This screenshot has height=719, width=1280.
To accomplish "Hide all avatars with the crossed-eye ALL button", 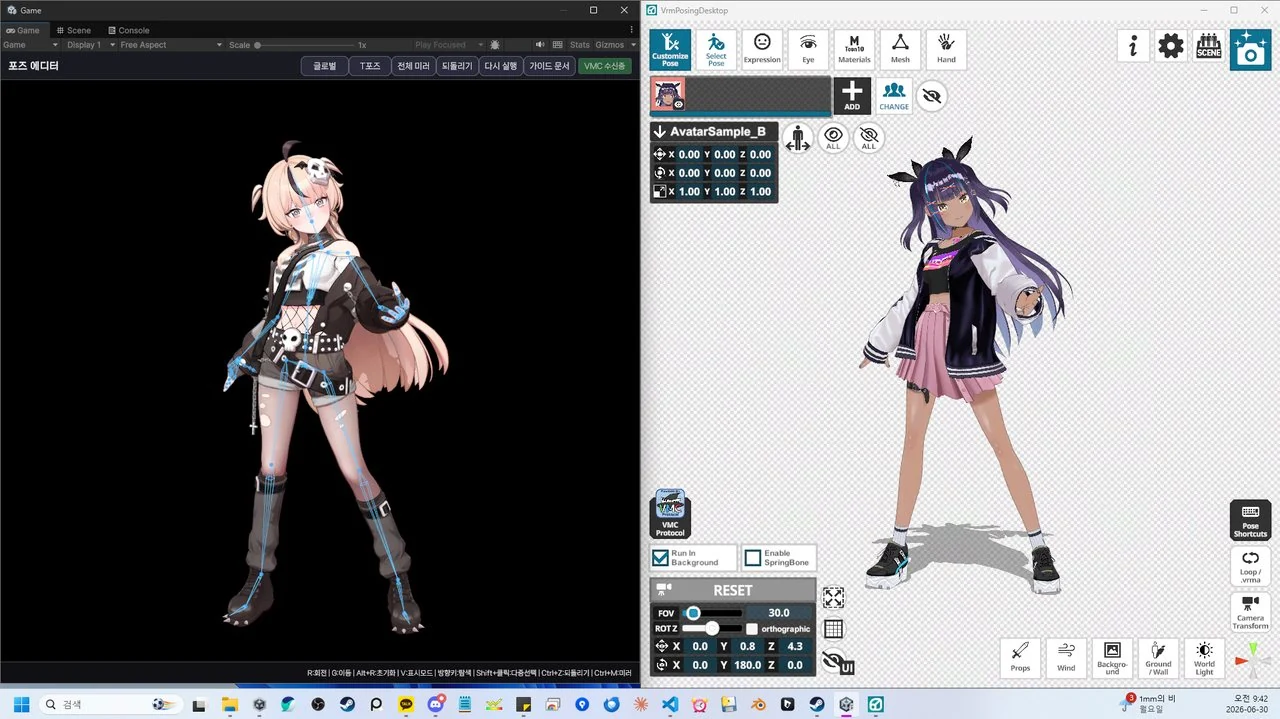I will coord(868,138).
